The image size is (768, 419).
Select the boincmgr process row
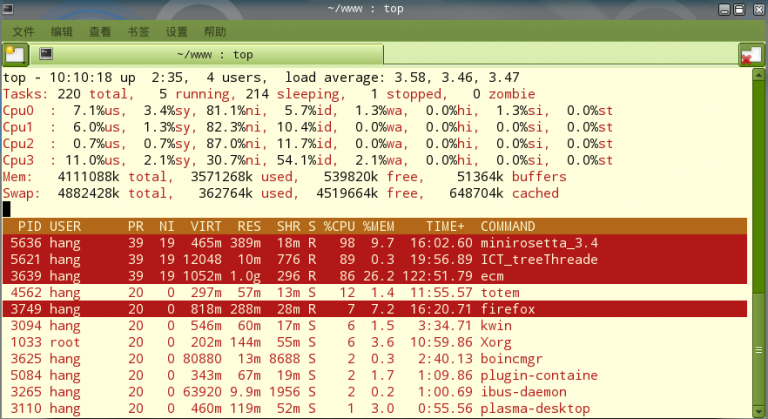pyautogui.click(x=375, y=359)
